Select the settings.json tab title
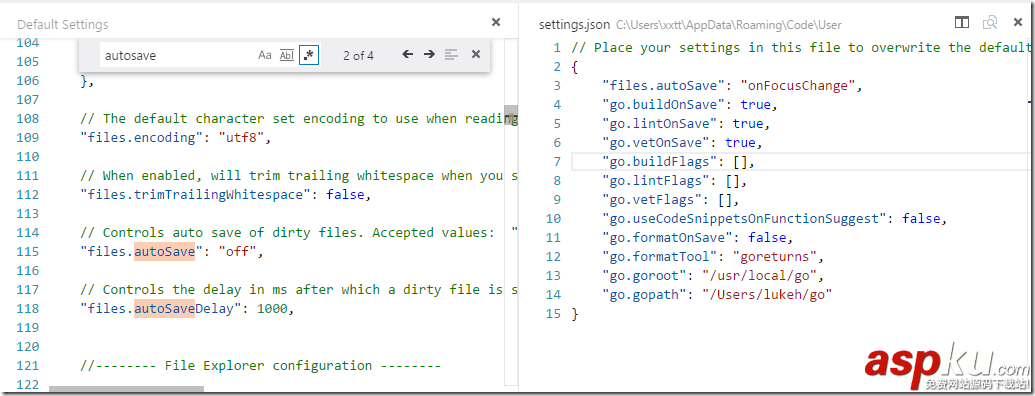 (x=574, y=25)
